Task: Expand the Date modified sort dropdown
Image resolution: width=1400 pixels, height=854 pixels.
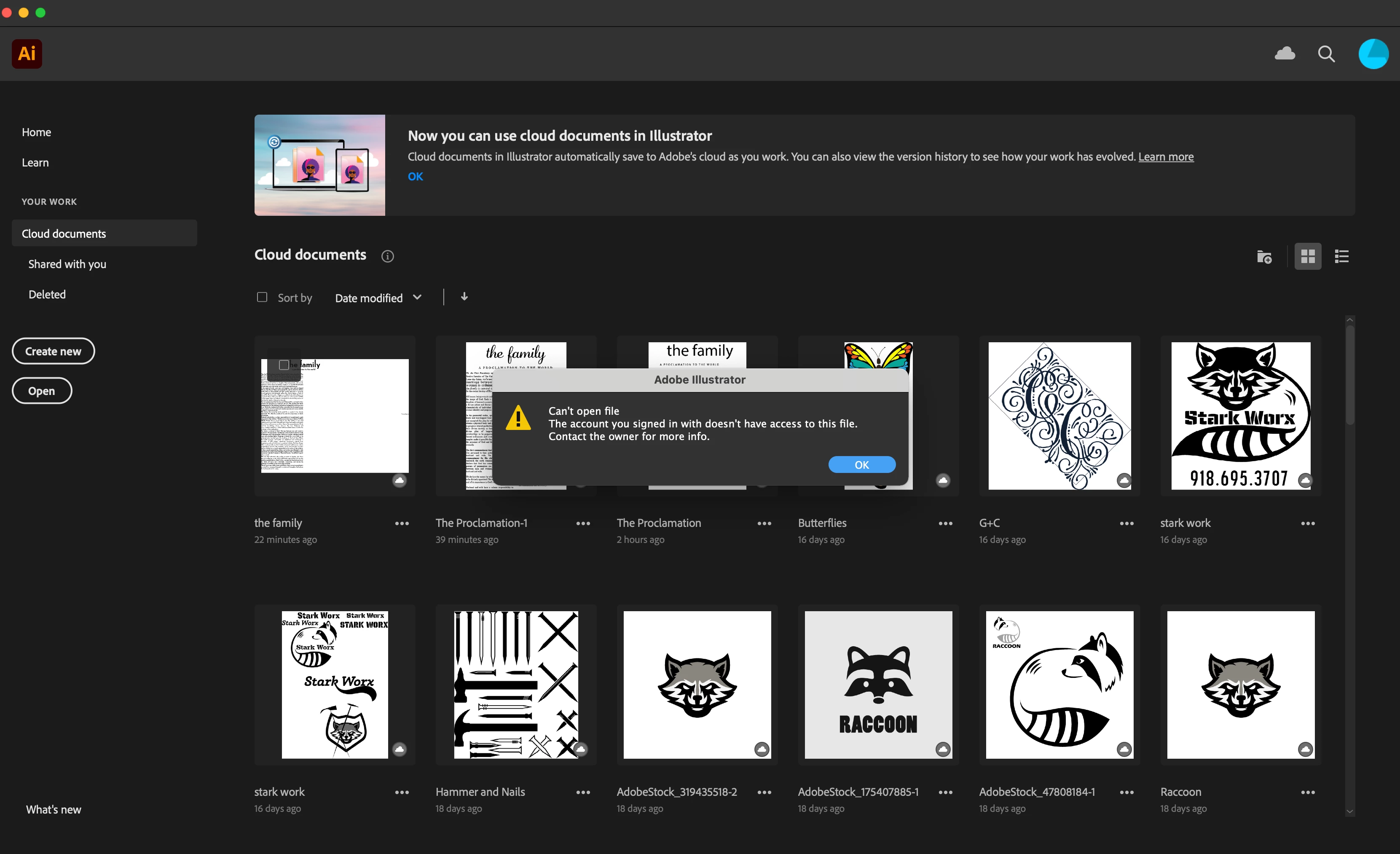Action: (x=378, y=298)
